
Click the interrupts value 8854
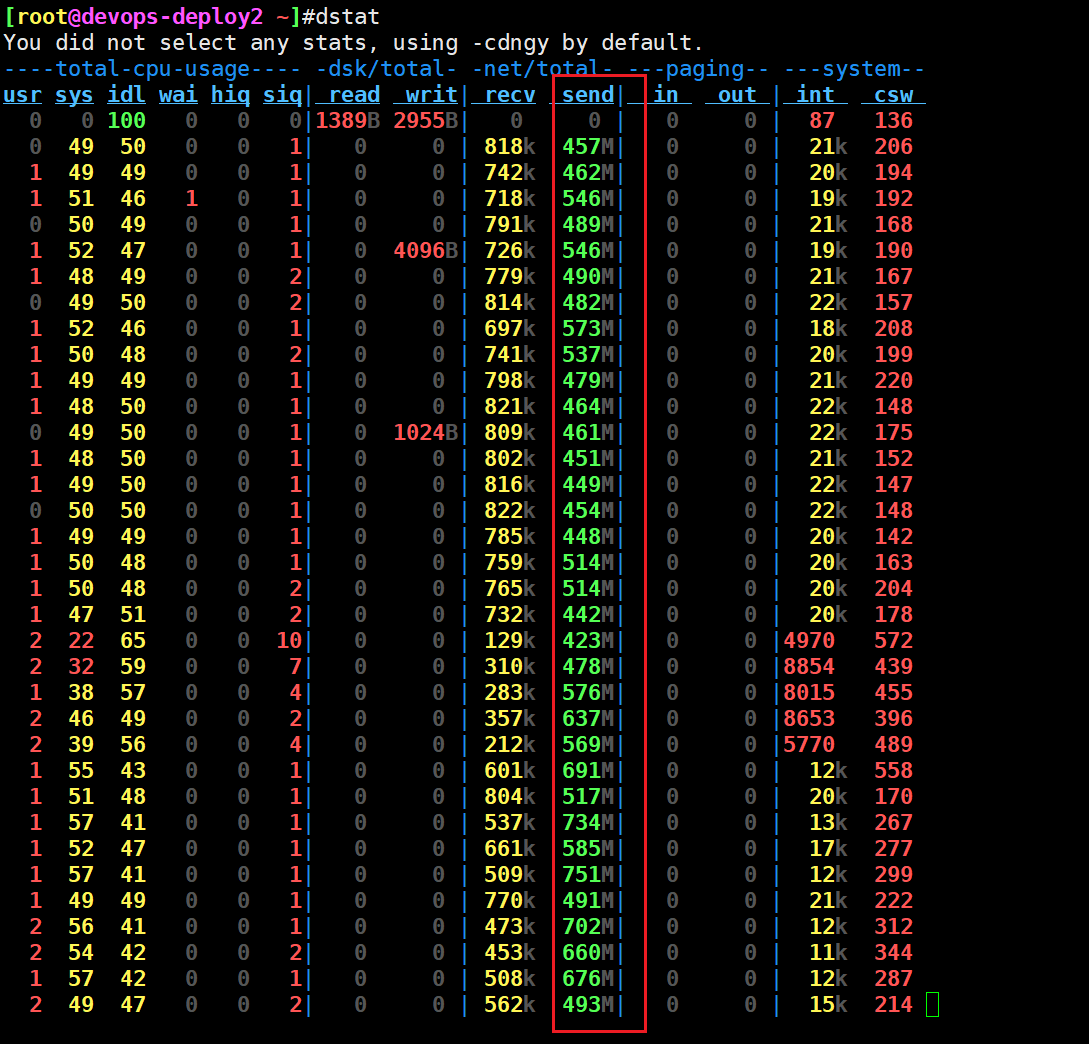click(x=809, y=667)
